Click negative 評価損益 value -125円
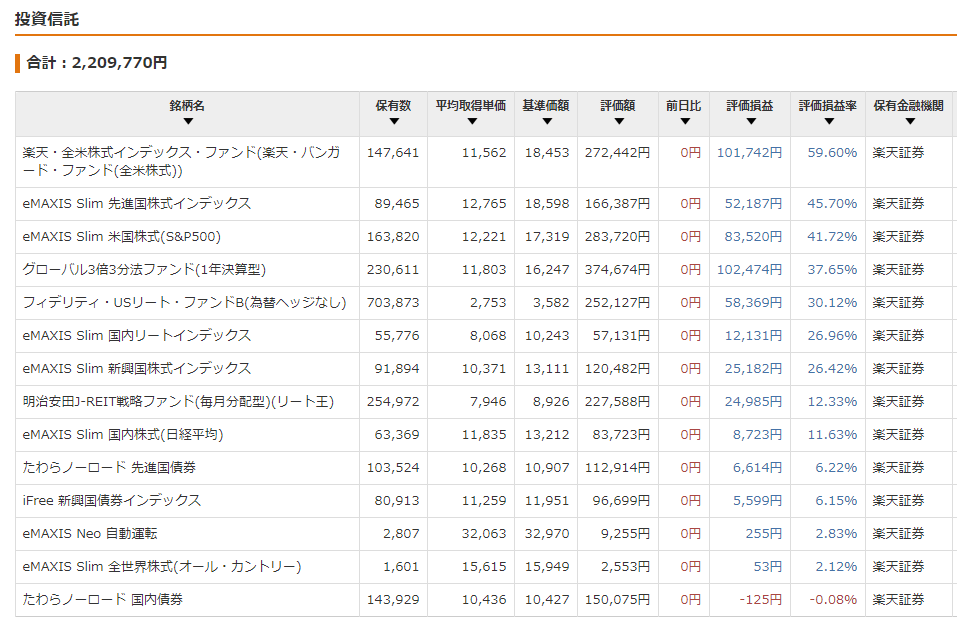957x643 pixels. click(760, 599)
